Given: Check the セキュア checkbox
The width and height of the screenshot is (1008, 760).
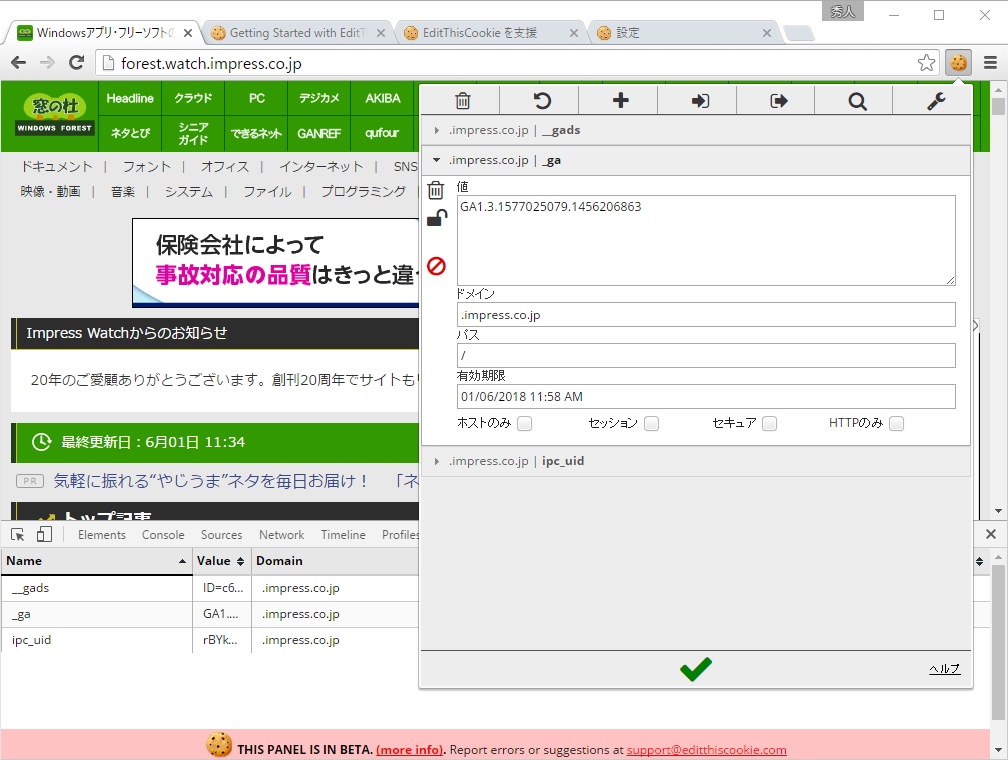Looking at the screenshot, I should click(x=770, y=423).
